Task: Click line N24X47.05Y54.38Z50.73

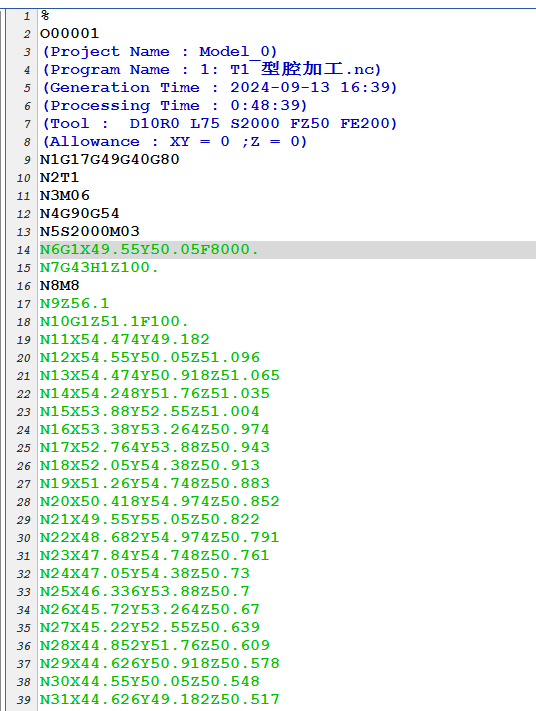Action: point(145,573)
